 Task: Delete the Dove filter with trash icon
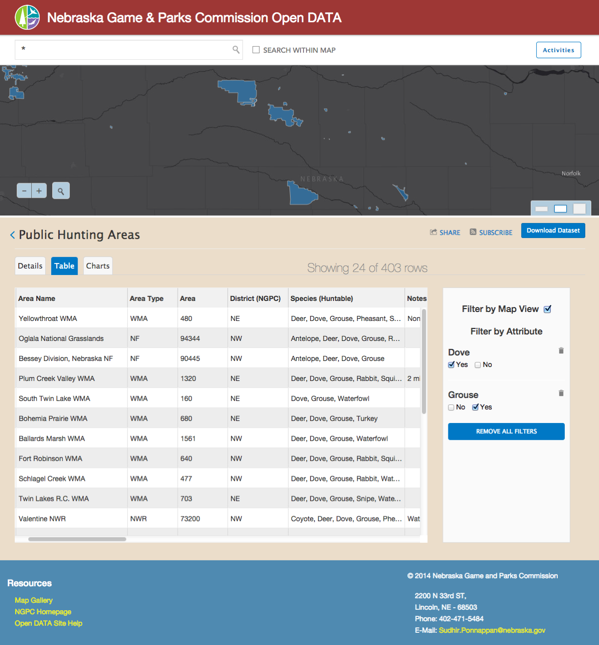pos(561,351)
